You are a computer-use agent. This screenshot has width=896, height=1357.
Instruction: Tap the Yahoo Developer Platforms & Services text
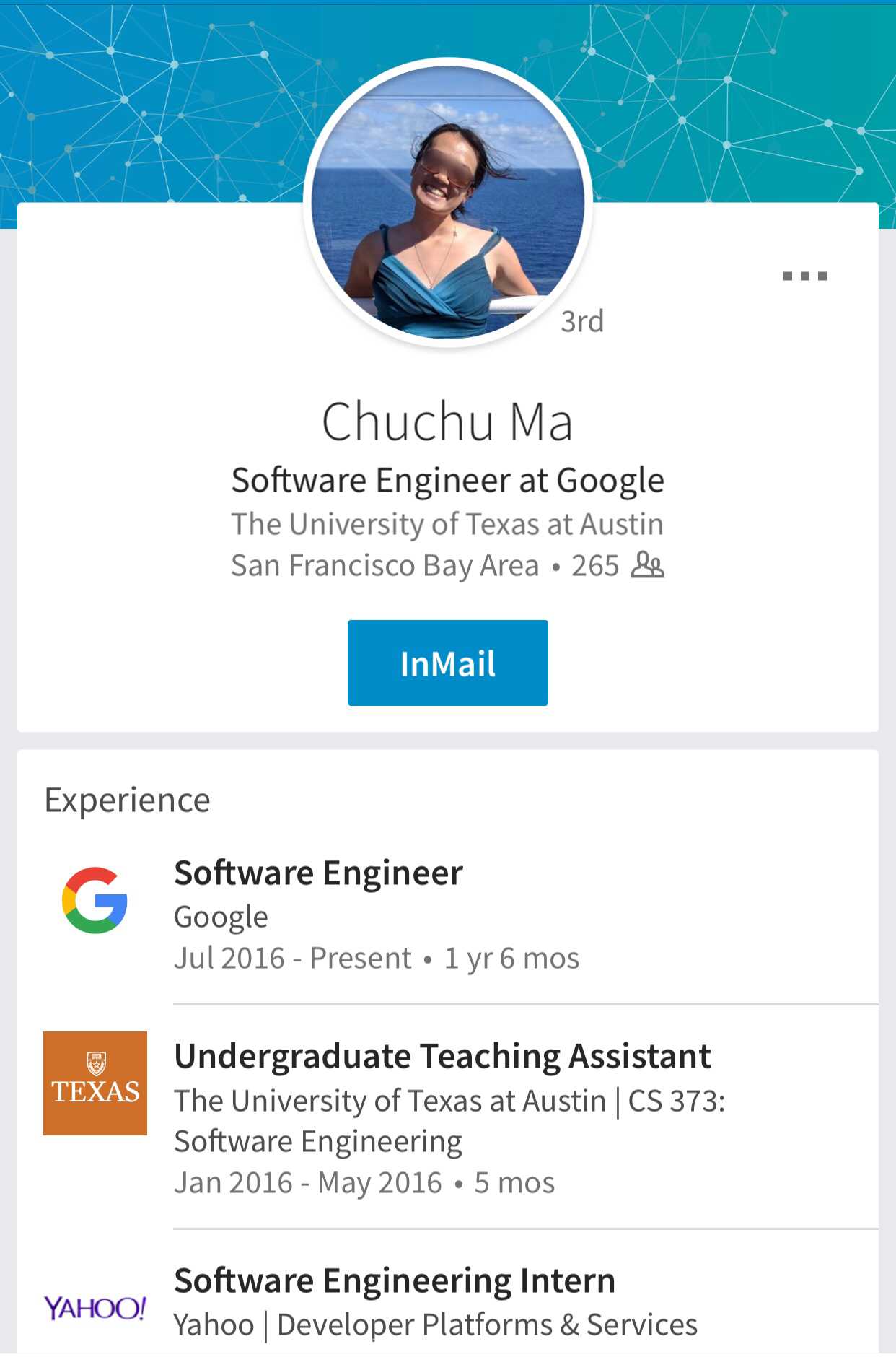pos(436,1325)
